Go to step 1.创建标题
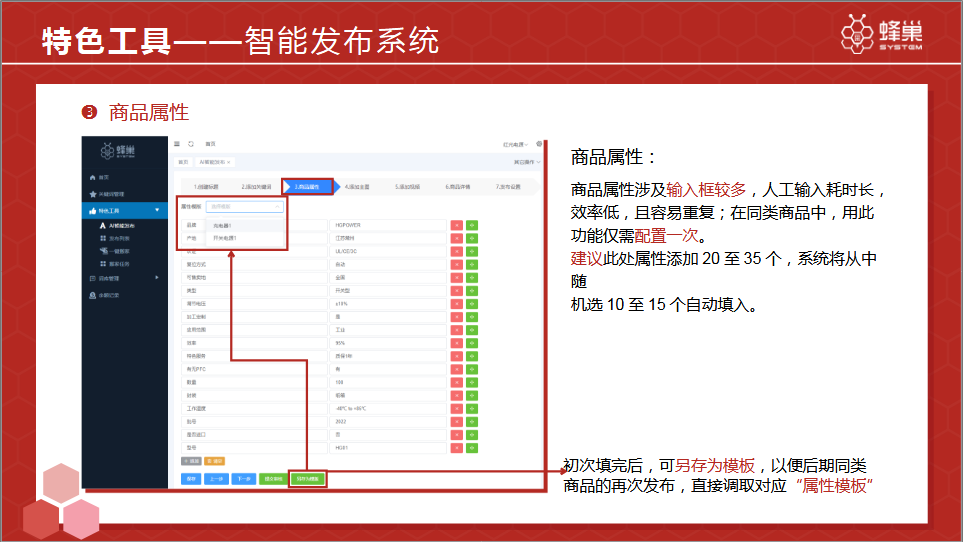The height and width of the screenshot is (542, 963). coord(206,187)
